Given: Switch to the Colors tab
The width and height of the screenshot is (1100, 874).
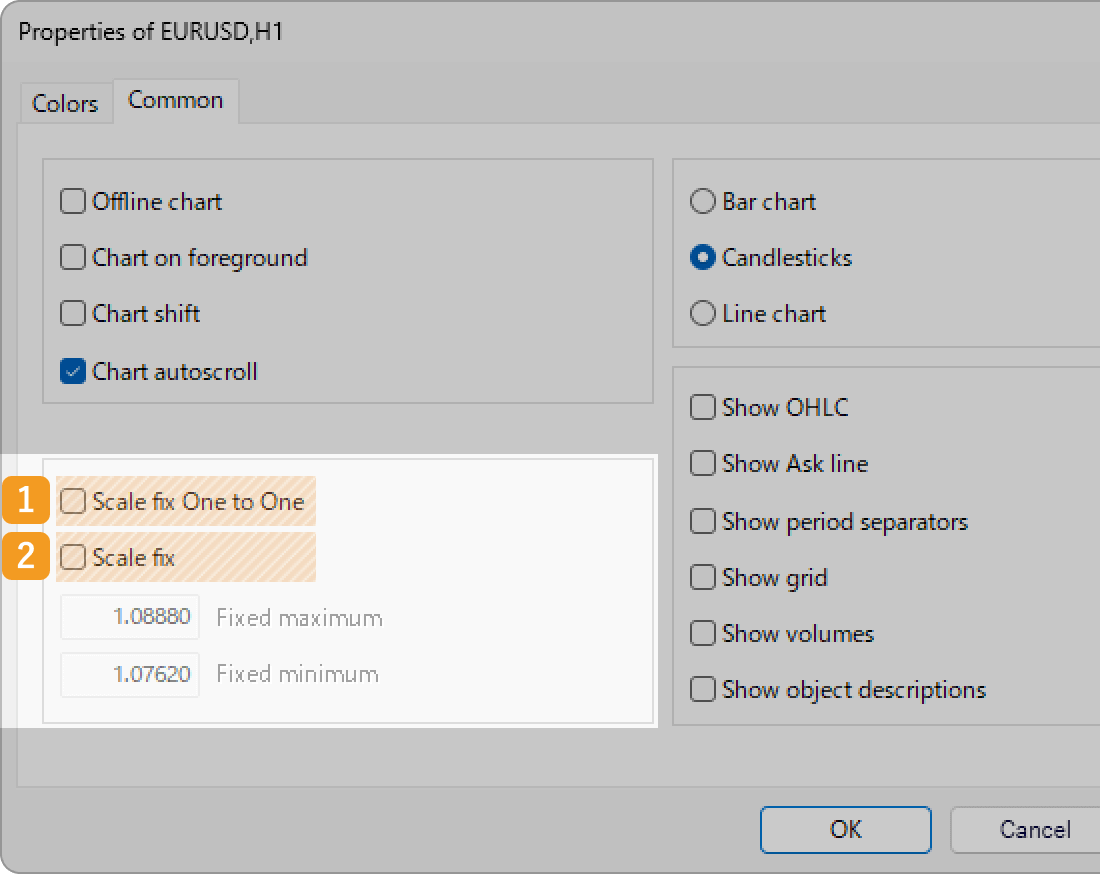Looking at the screenshot, I should point(65,103).
